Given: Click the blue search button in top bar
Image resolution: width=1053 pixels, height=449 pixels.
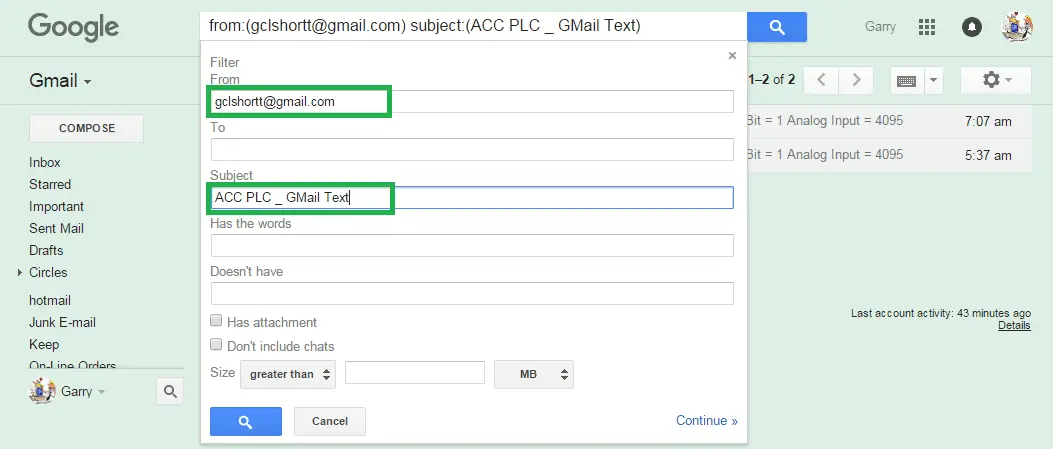Looking at the screenshot, I should [x=777, y=27].
